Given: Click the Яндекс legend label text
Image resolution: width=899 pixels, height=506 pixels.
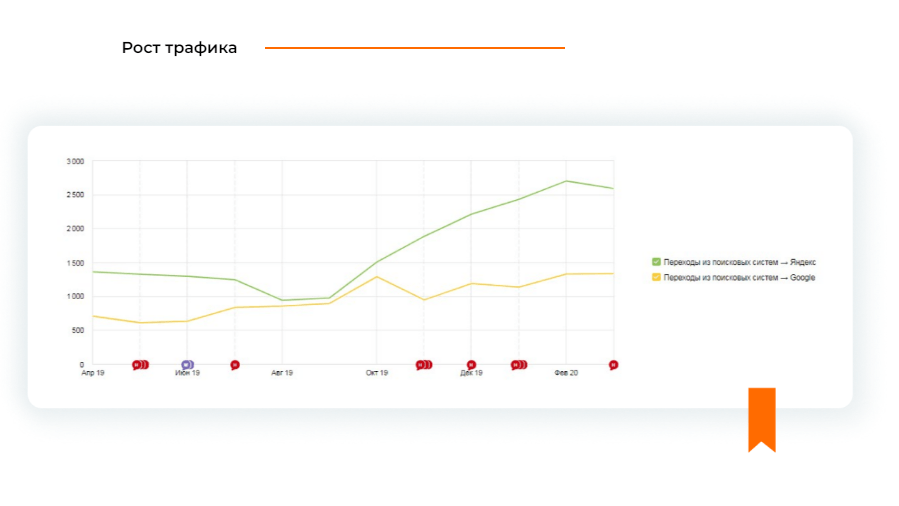Looking at the screenshot, I should click(740, 262).
